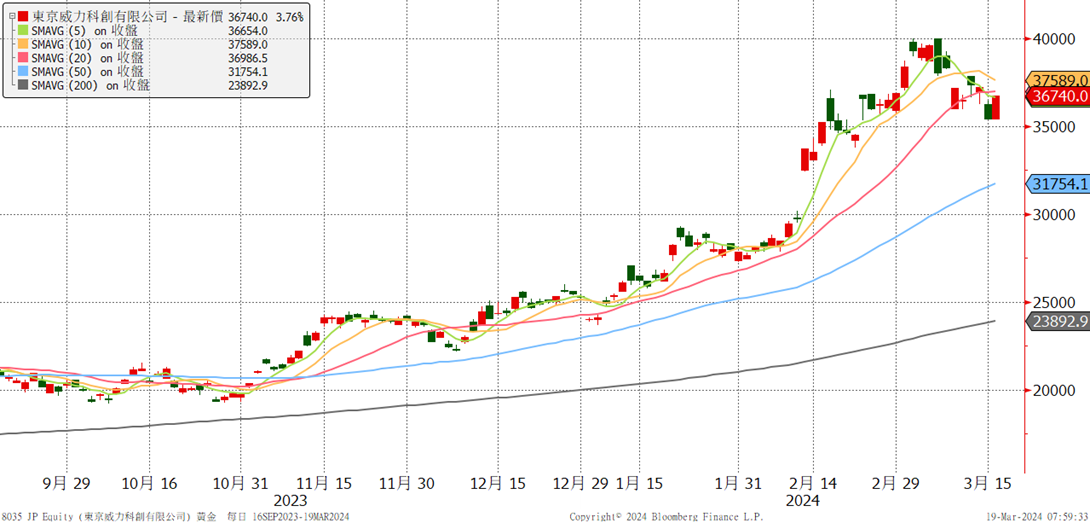1090x523 pixels.
Task: Click the 3.76% change value in legend
Action: pos(288,17)
